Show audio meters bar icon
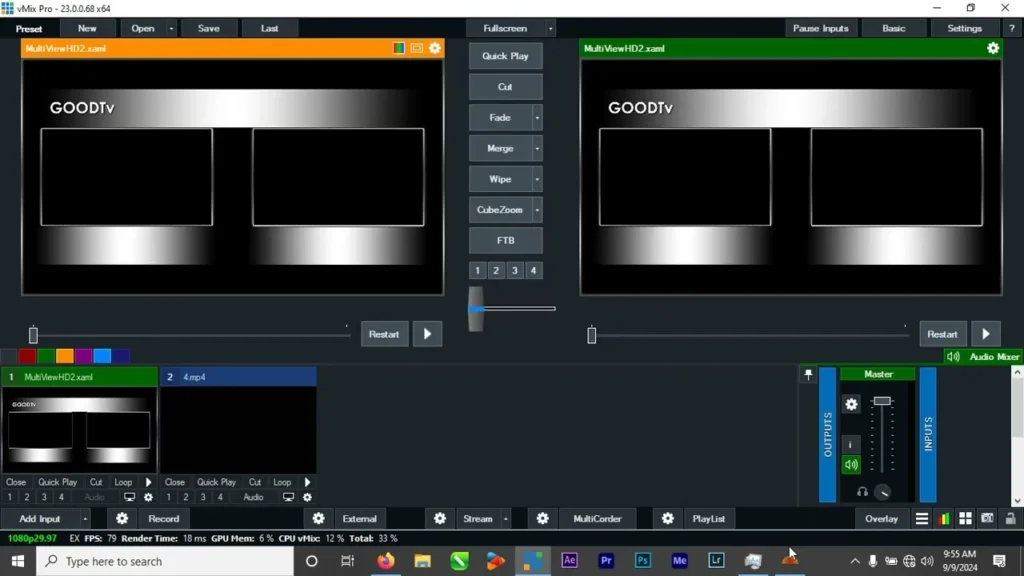1024x576 pixels. click(x=944, y=519)
